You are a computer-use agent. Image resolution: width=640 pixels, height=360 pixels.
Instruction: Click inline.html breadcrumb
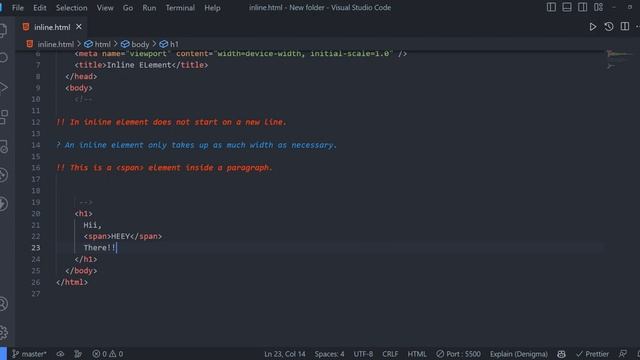click(x=50, y=44)
